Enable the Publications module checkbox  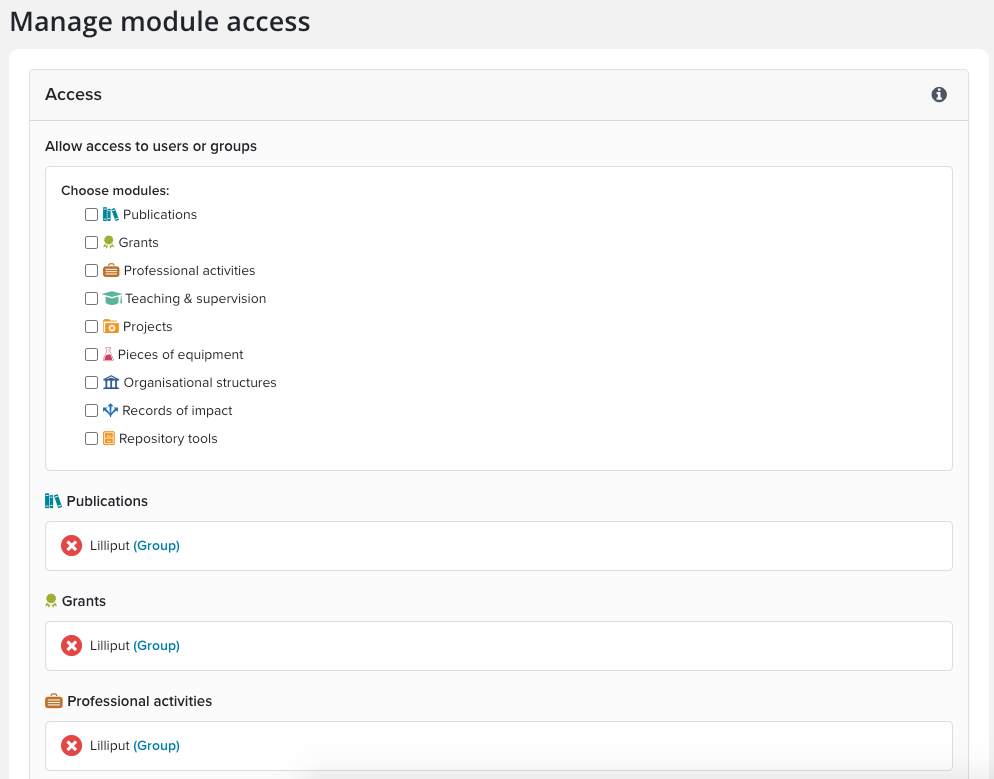(92, 215)
